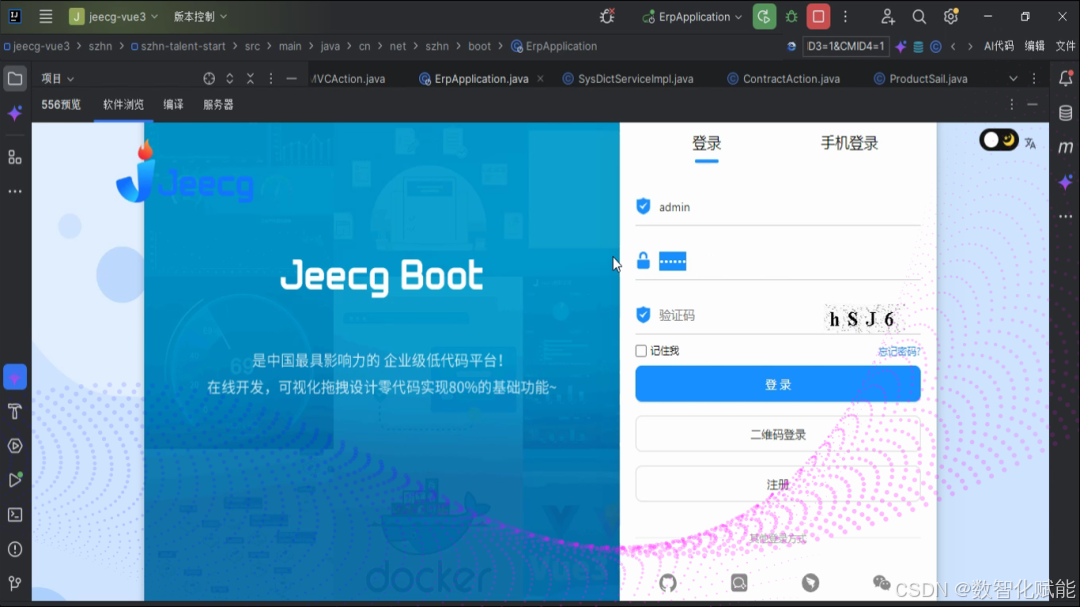Switch to ErpApplication.java editor tab

pyautogui.click(x=474, y=79)
